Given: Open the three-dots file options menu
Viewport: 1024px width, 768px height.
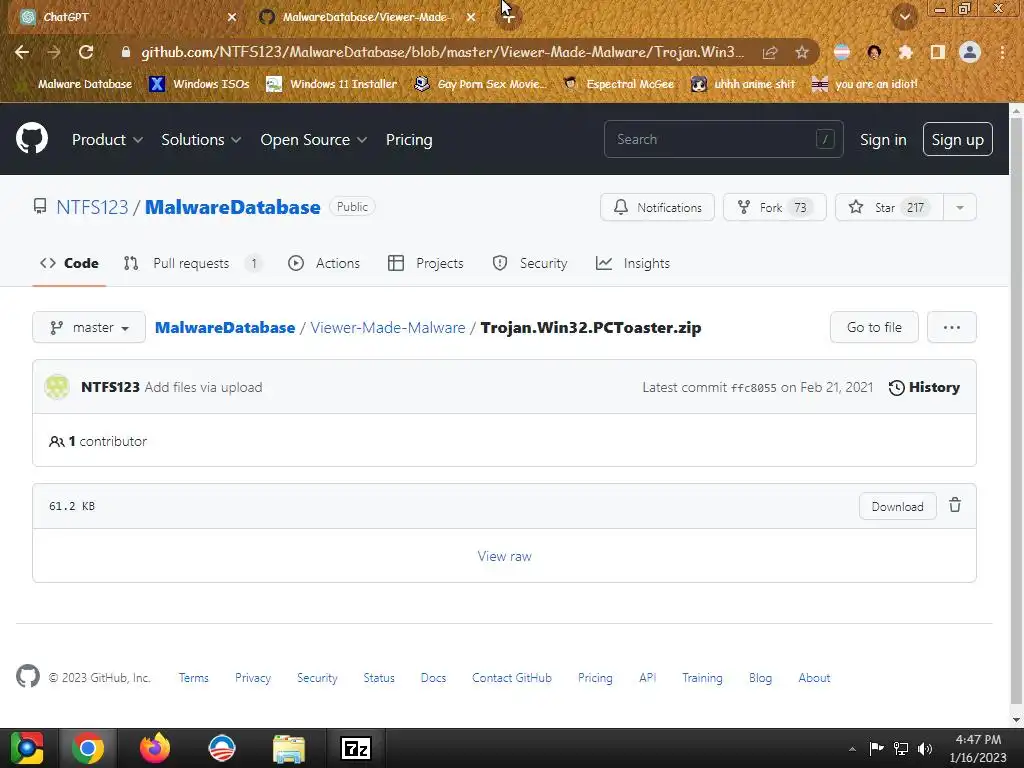Looking at the screenshot, I should (952, 327).
